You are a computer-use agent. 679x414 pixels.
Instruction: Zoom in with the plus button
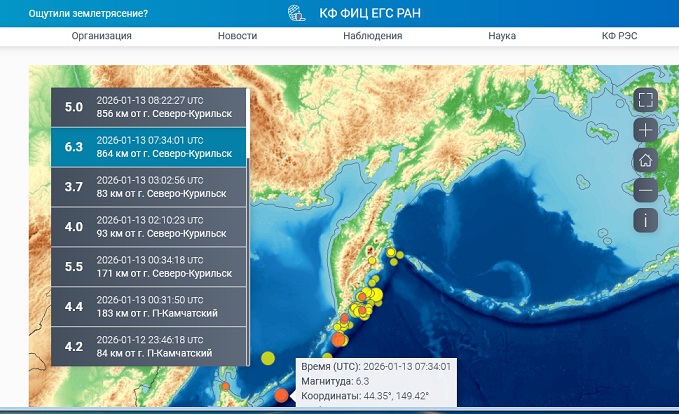(x=645, y=130)
